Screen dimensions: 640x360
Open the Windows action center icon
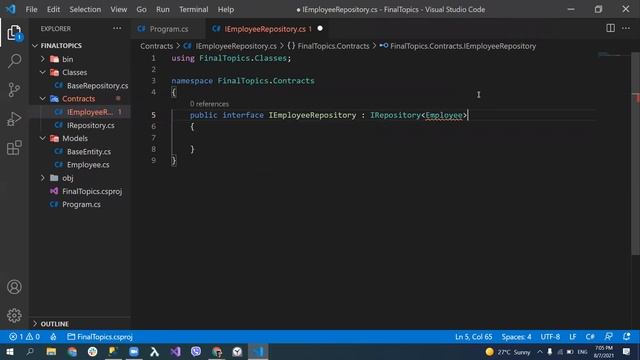click(x=627, y=352)
